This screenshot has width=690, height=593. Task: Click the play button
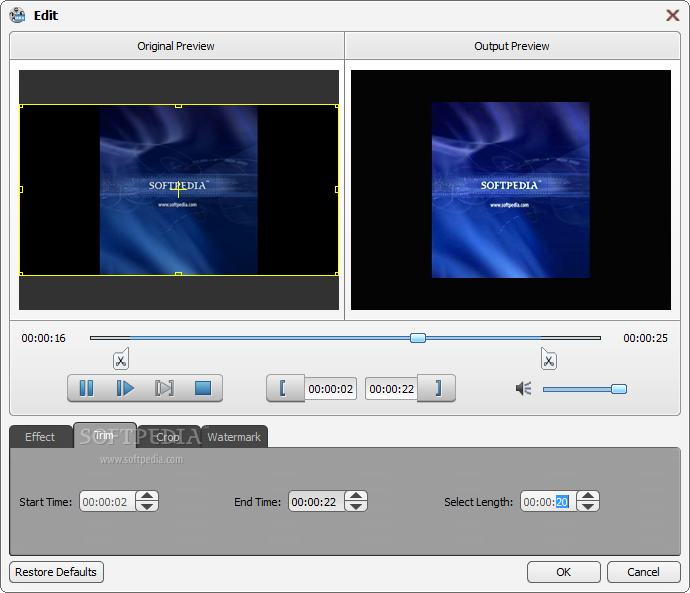(125, 388)
